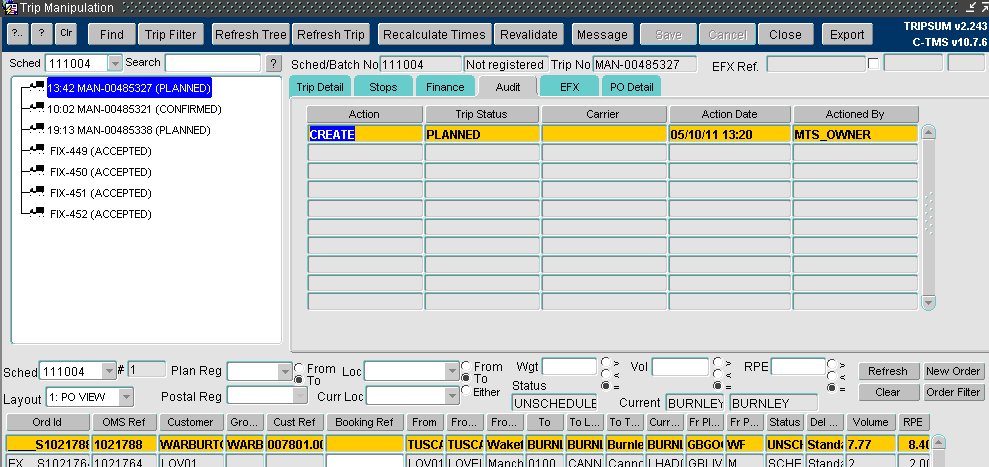Click the 'Action Date' column header
The image size is (989, 467).
[730, 114]
